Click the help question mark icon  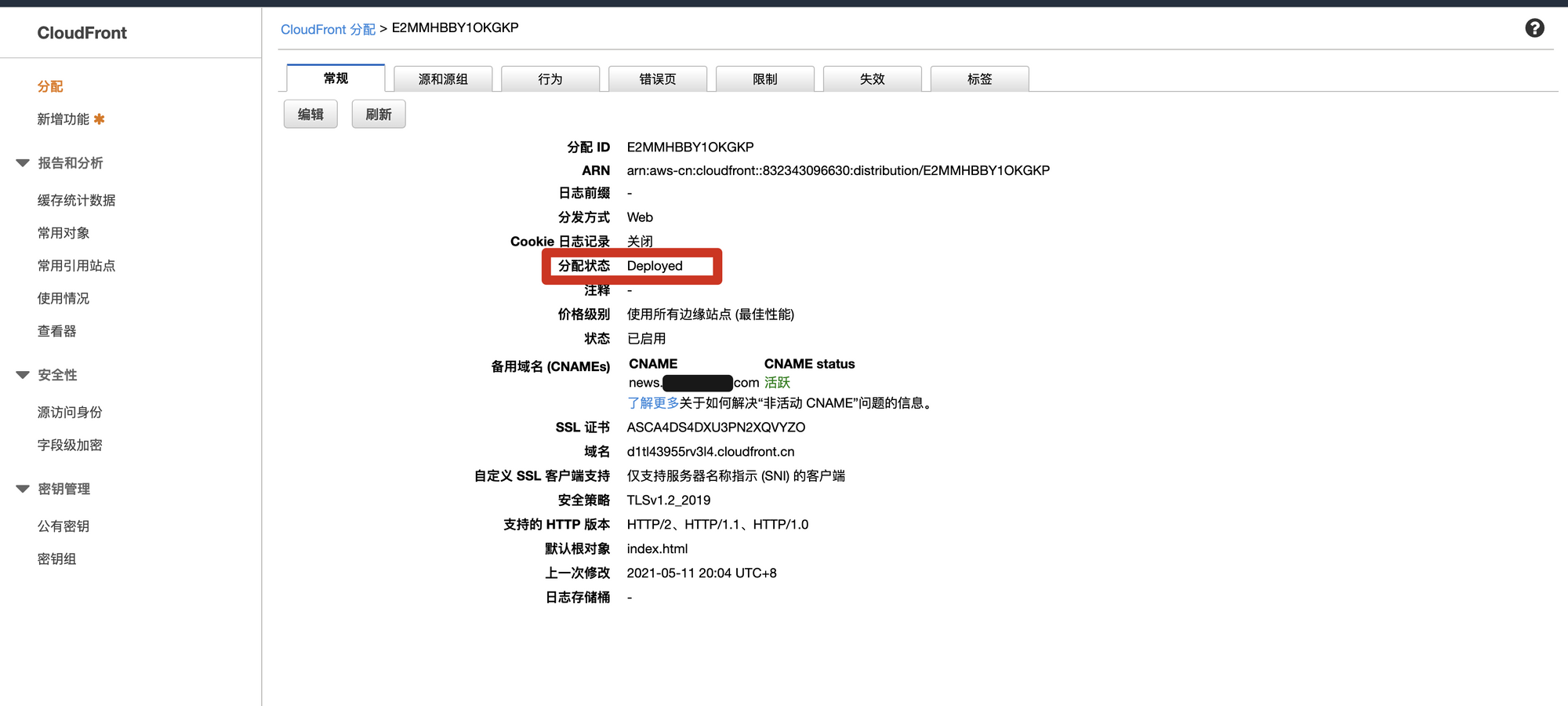(1534, 28)
